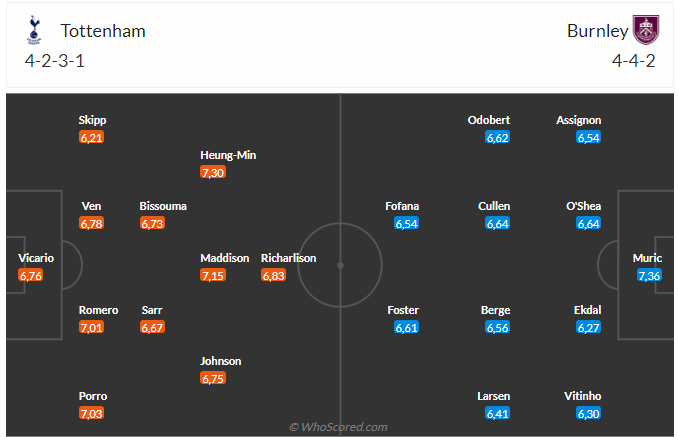Image resolution: width=678 pixels, height=437 pixels.
Task: Select the Cullen player name
Action: click(494, 206)
